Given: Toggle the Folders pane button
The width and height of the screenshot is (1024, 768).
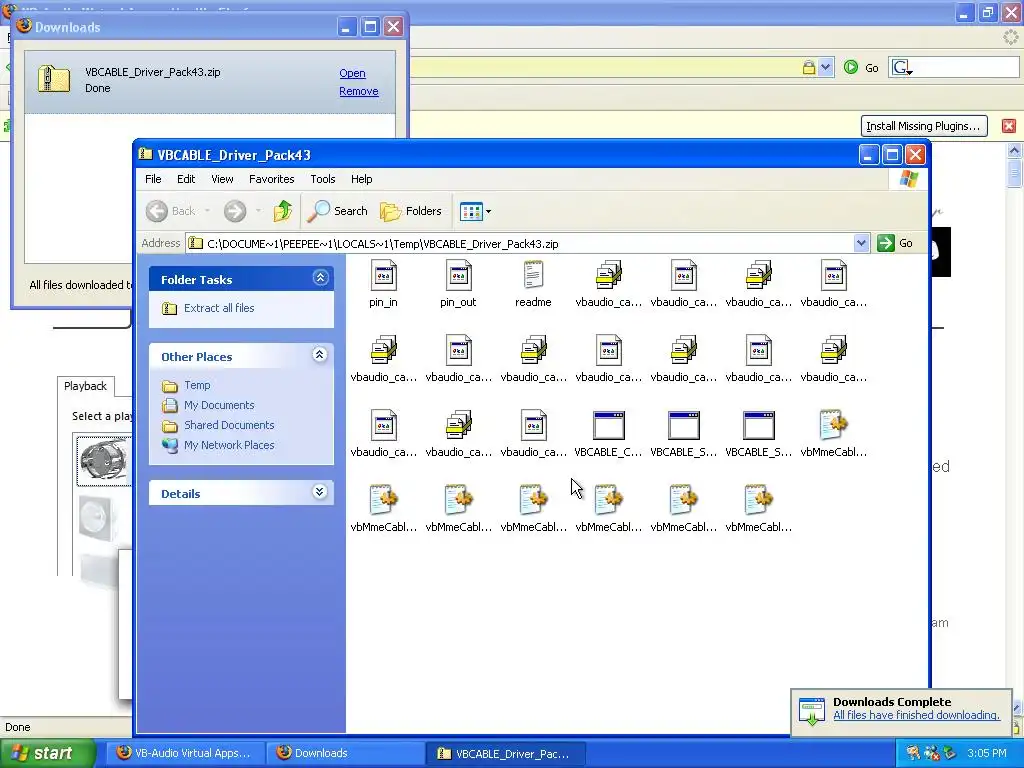Looking at the screenshot, I should [411, 211].
